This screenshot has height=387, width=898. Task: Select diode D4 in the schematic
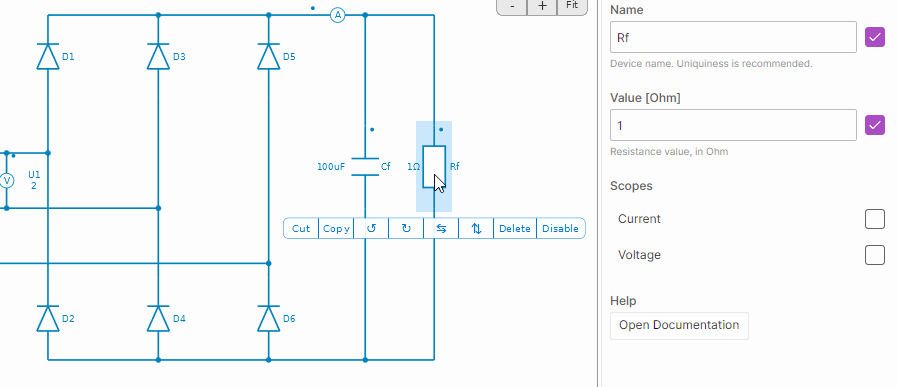[x=159, y=318]
